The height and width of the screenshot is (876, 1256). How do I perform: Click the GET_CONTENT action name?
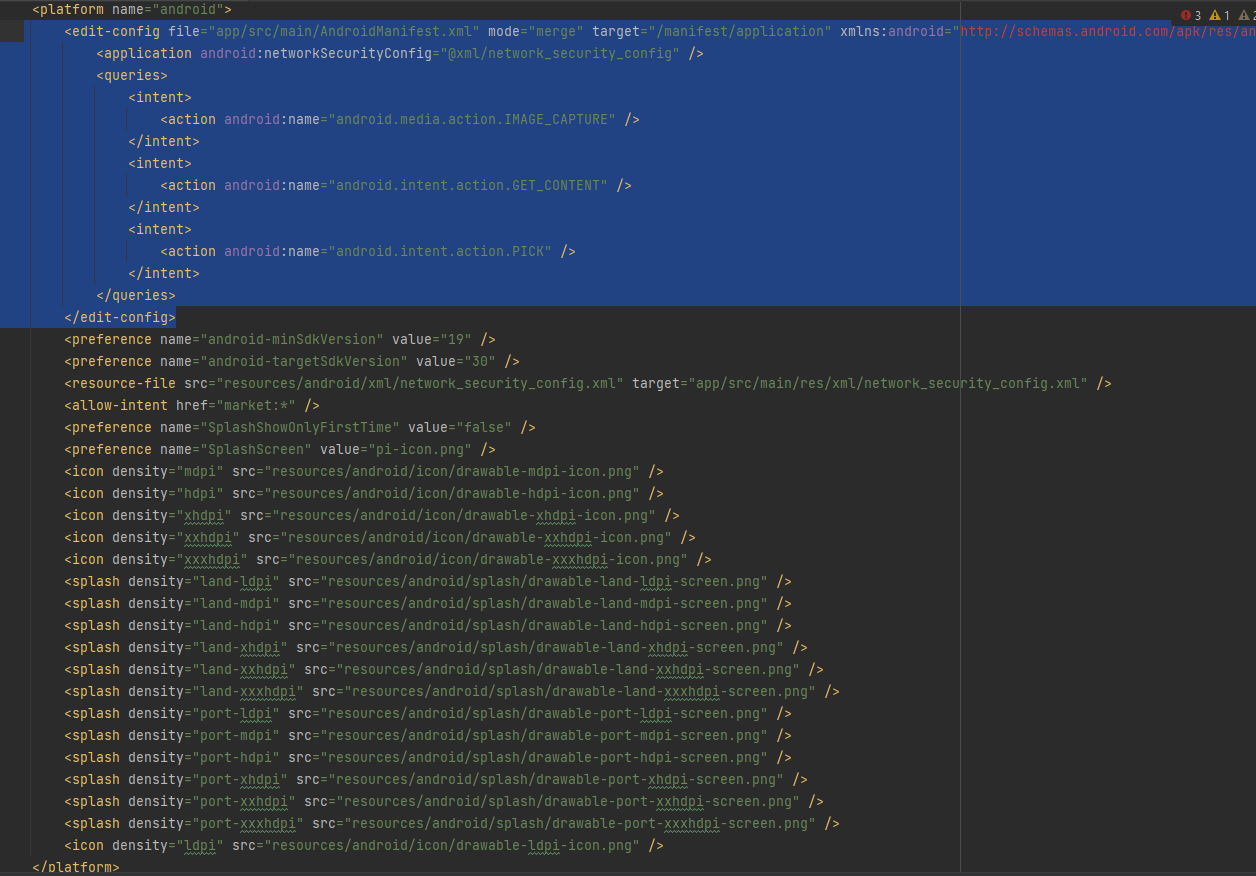[467, 185]
